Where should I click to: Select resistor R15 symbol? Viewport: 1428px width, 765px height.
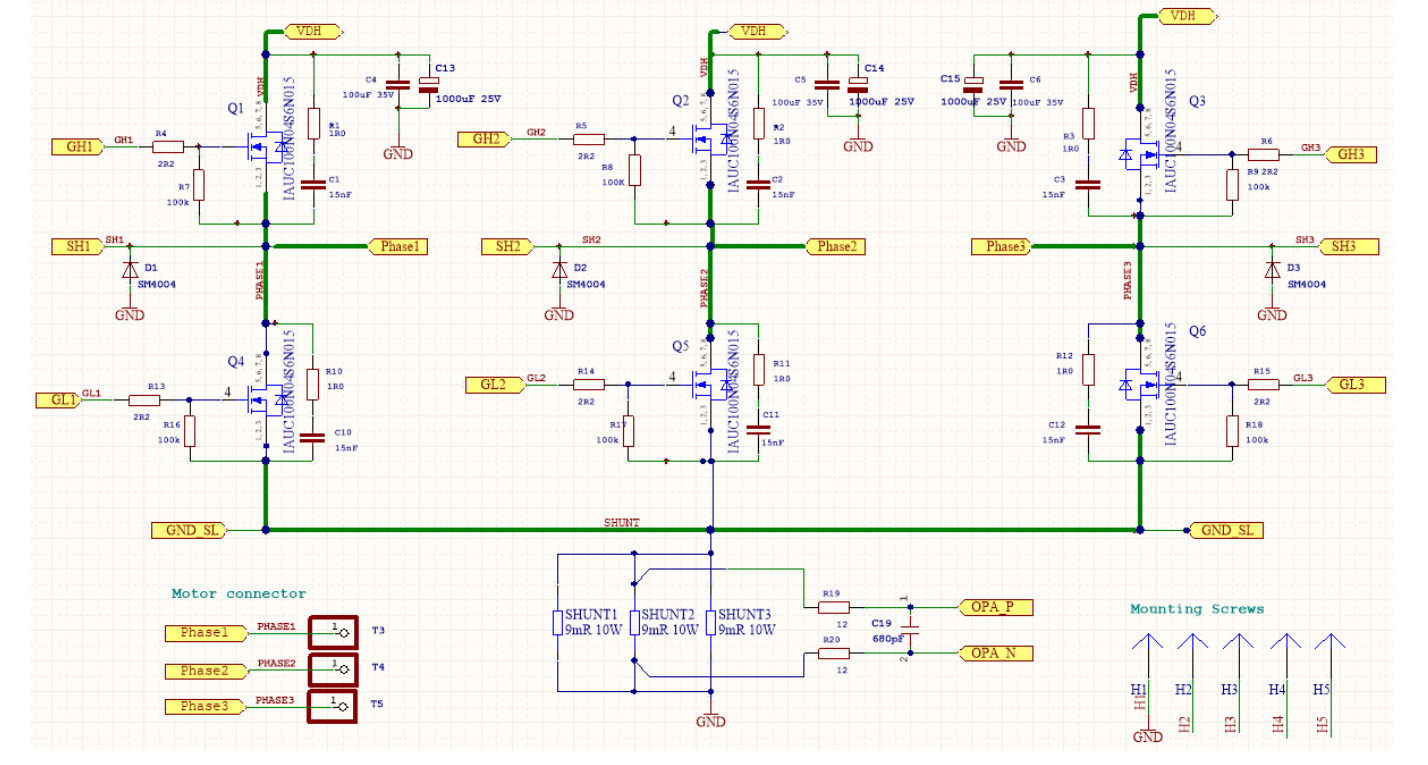pos(1264,384)
